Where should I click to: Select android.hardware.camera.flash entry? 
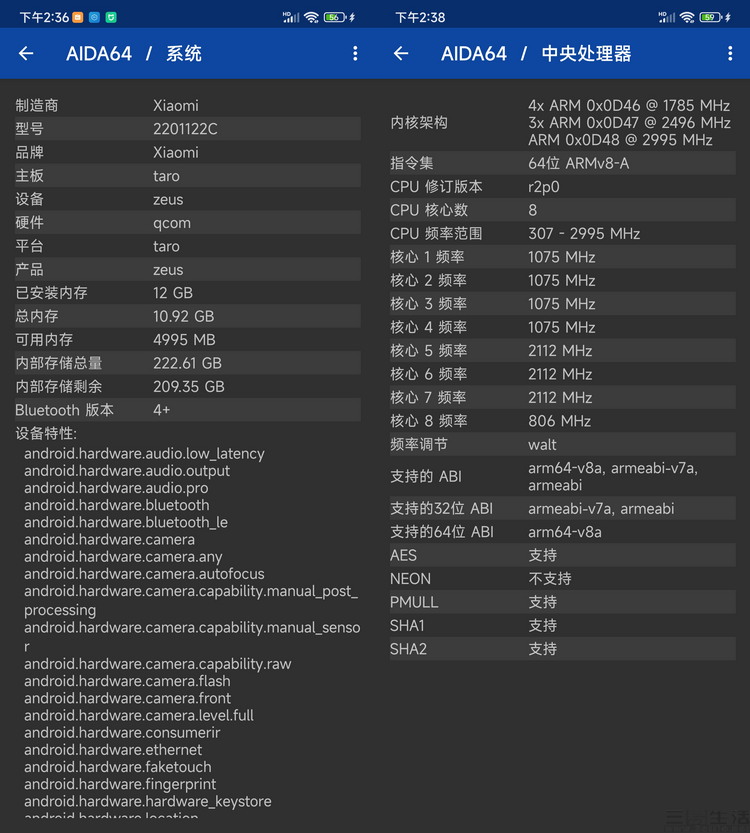127,681
